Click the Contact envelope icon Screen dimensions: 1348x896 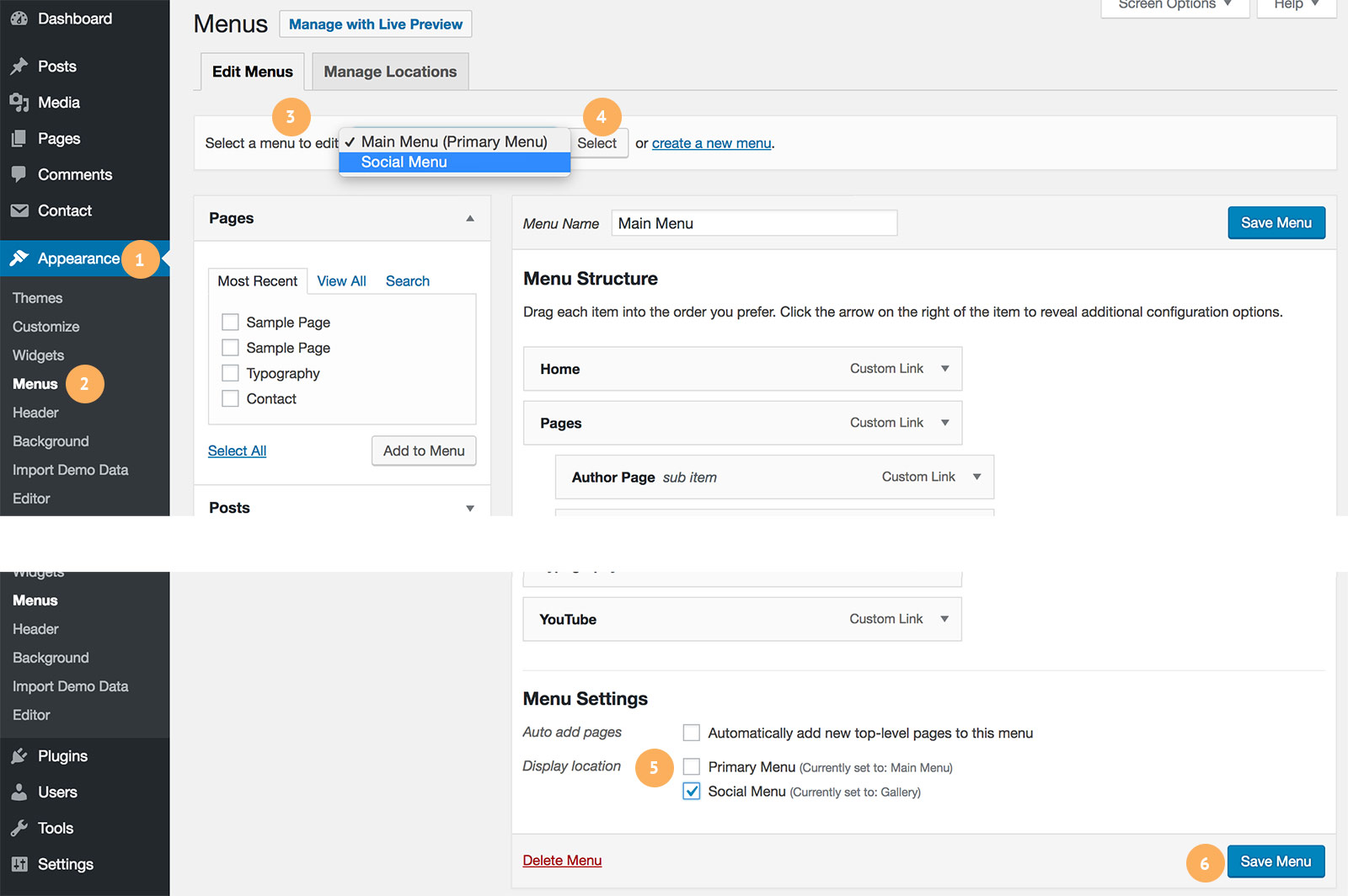click(19, 211)
